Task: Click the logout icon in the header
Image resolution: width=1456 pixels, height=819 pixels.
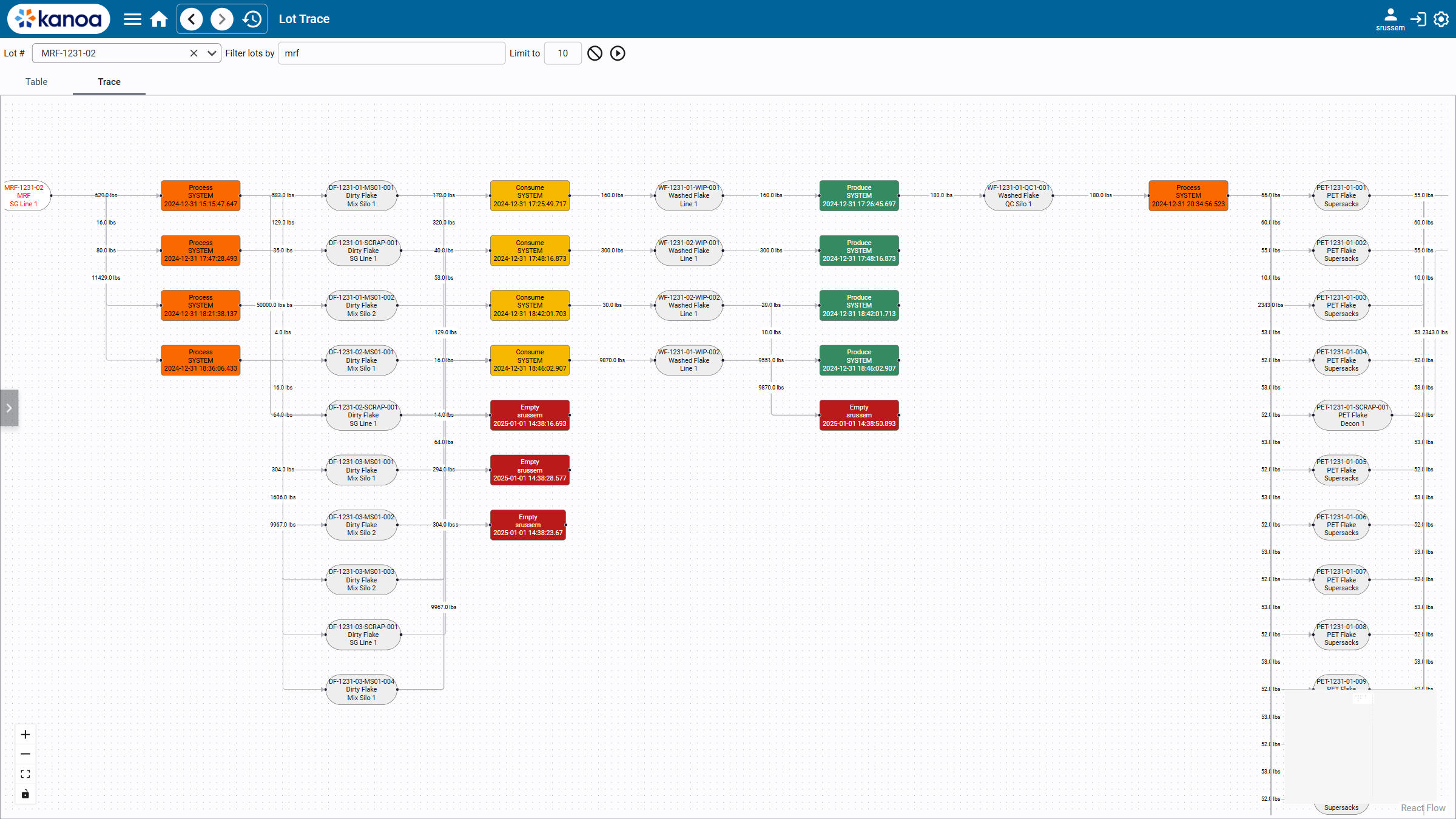Action: point(1418,19)
